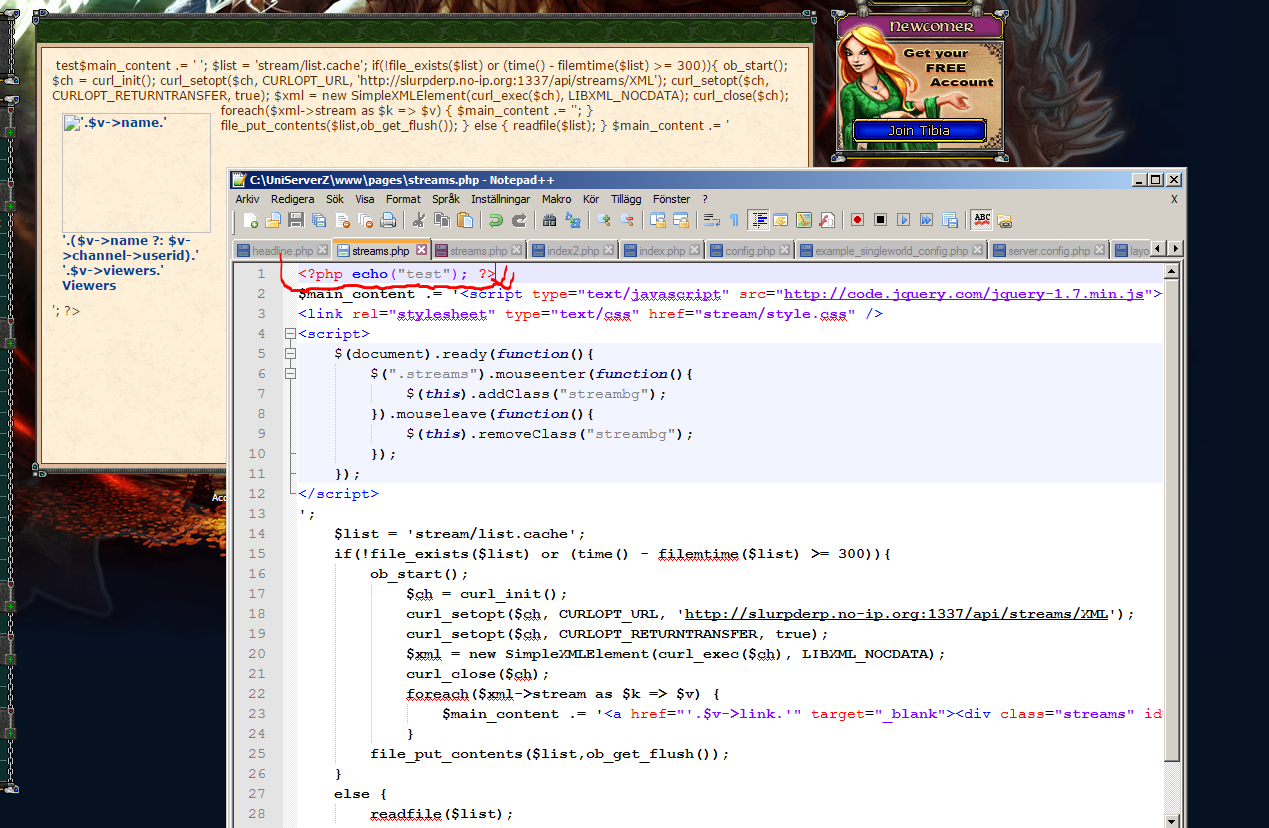This screenshot has height=828, width=1269.
Task: Close all documents via toolbar
Action: click(x=365, y=220)
